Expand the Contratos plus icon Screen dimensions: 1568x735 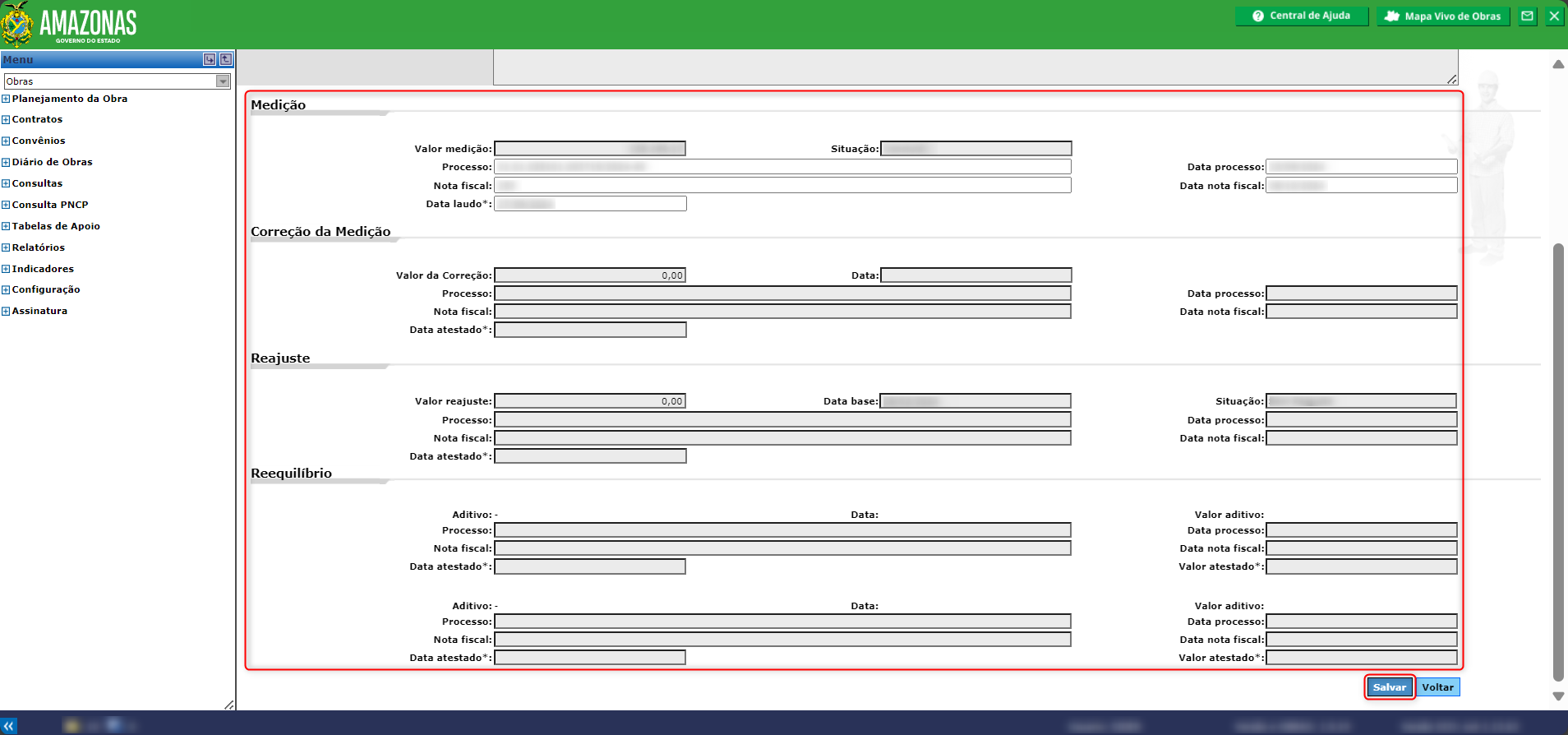click(6, 120)
